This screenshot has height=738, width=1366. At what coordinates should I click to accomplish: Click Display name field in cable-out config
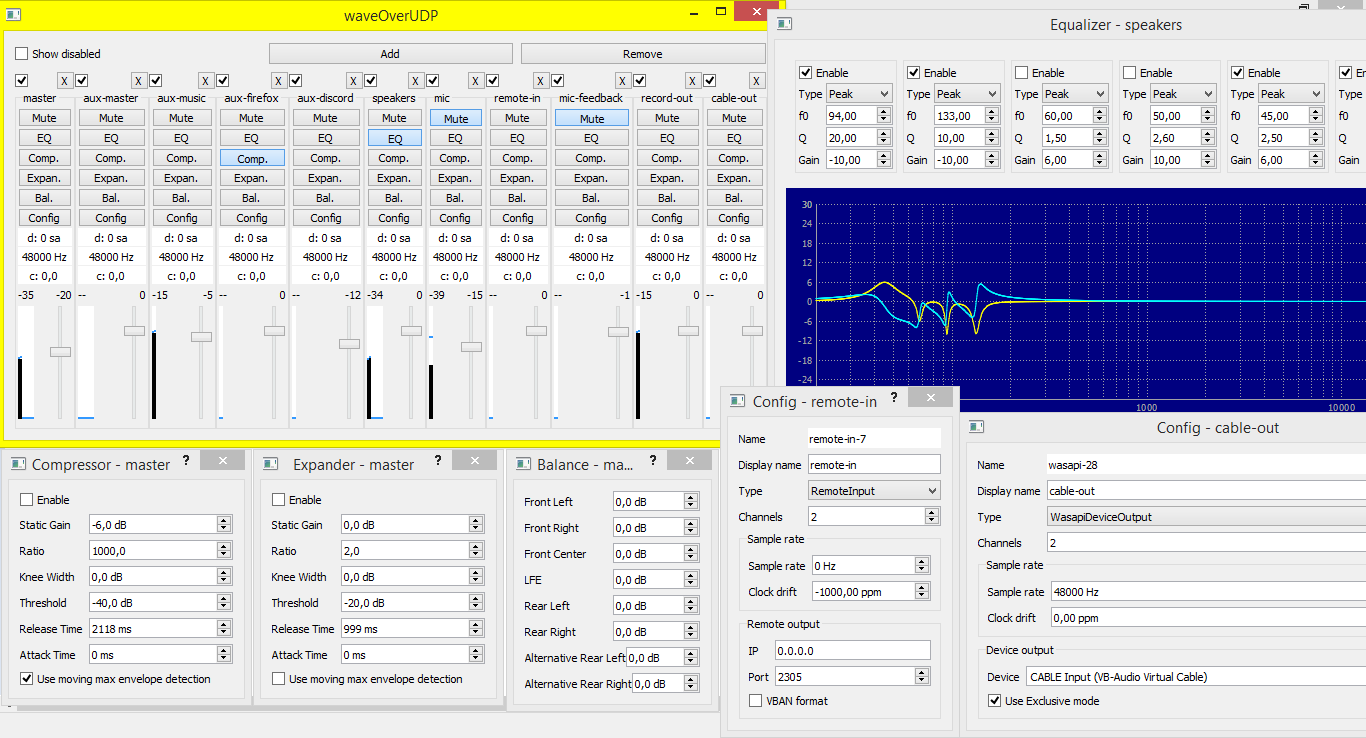point(1206,491)
